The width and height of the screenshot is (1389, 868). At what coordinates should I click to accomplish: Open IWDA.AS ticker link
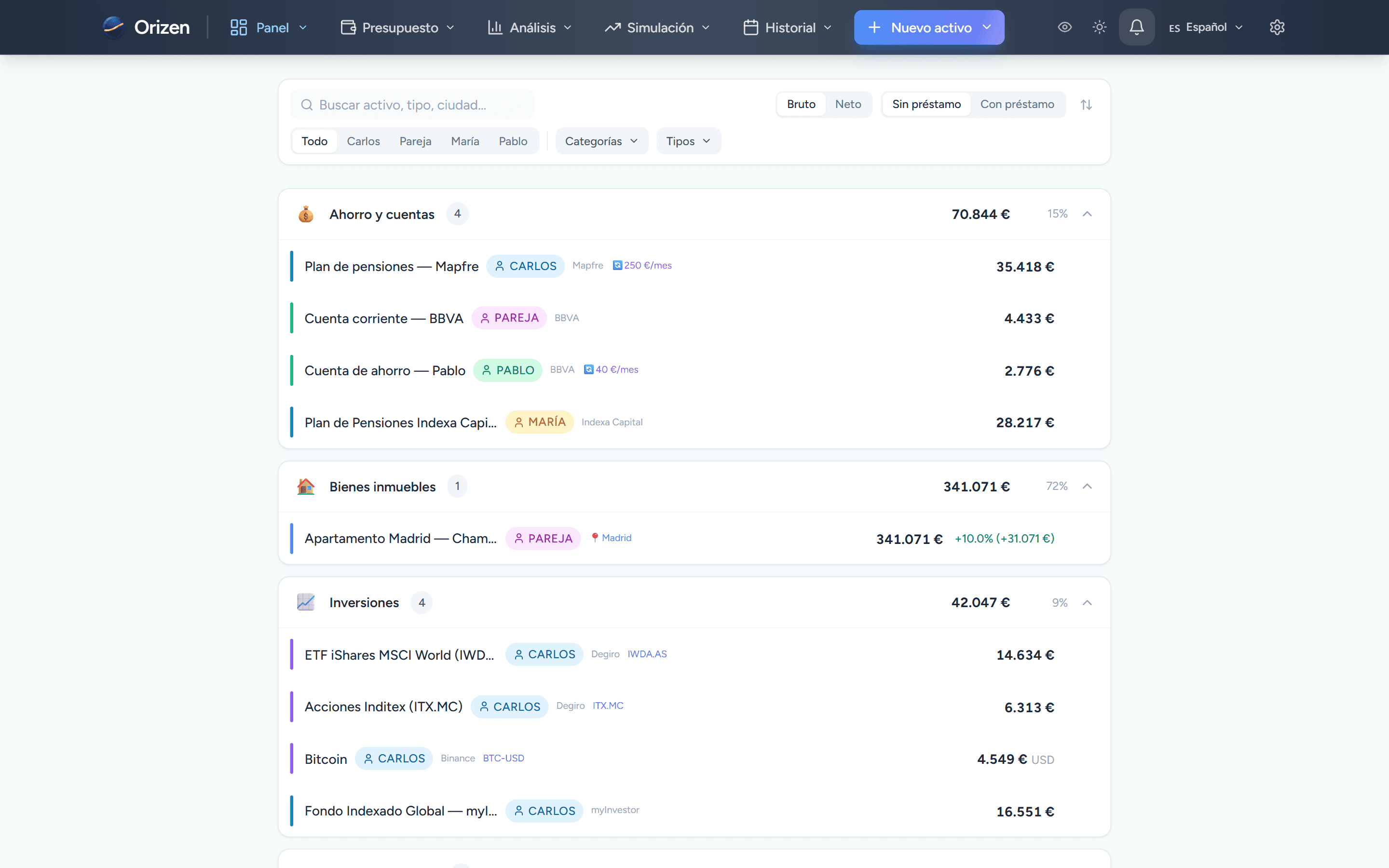[647, 654]
